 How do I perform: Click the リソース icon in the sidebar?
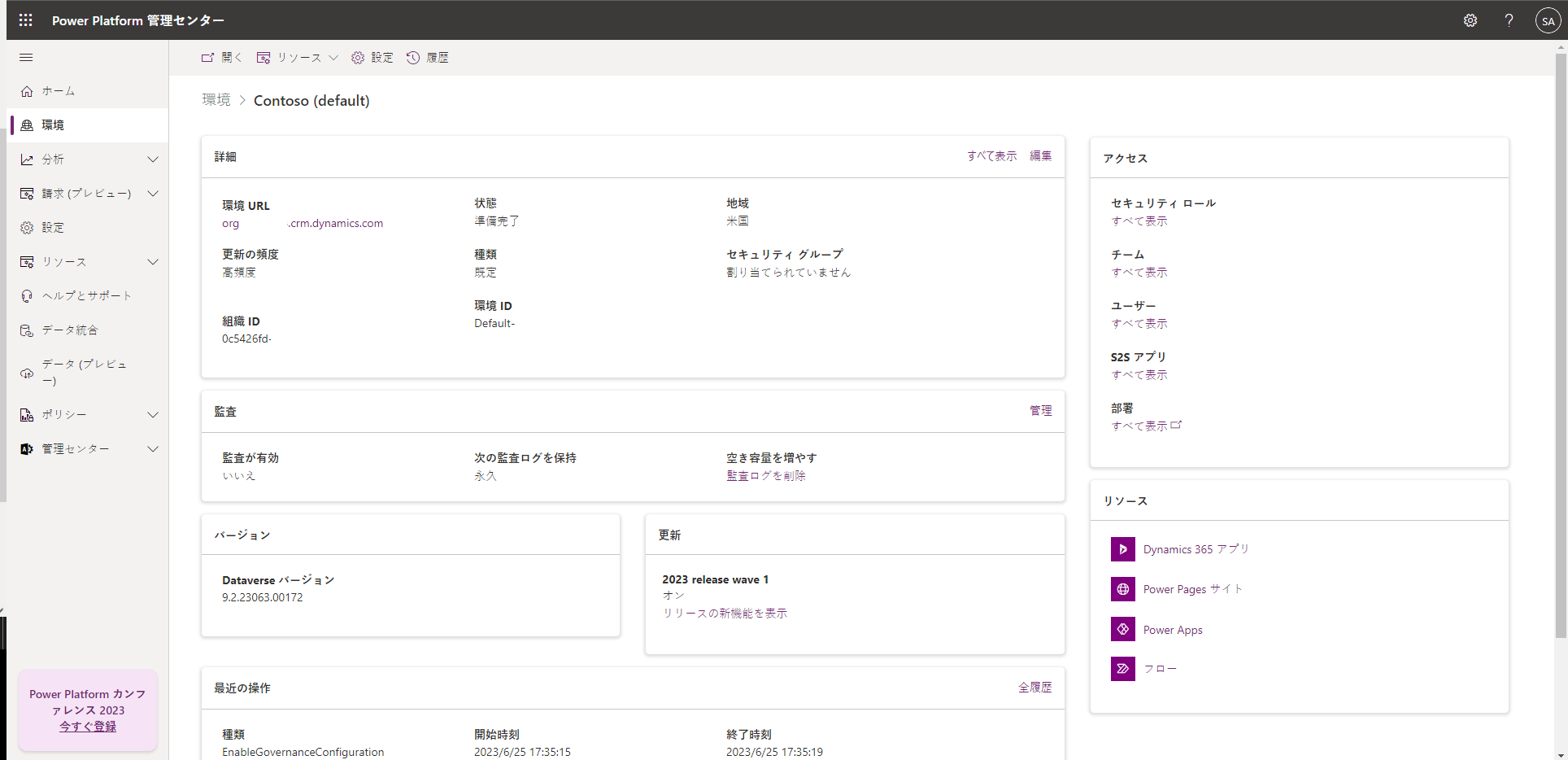[x=27, y=262]
